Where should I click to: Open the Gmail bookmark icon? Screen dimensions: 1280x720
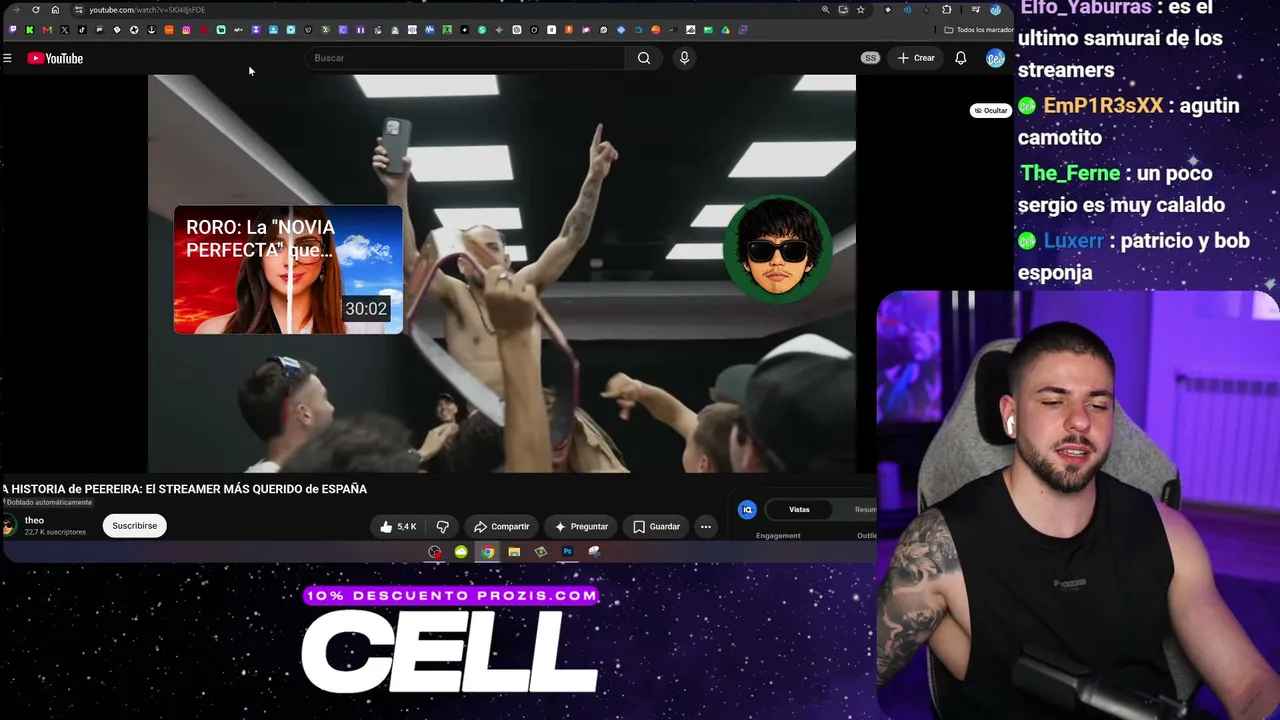[x=47, y=30]
